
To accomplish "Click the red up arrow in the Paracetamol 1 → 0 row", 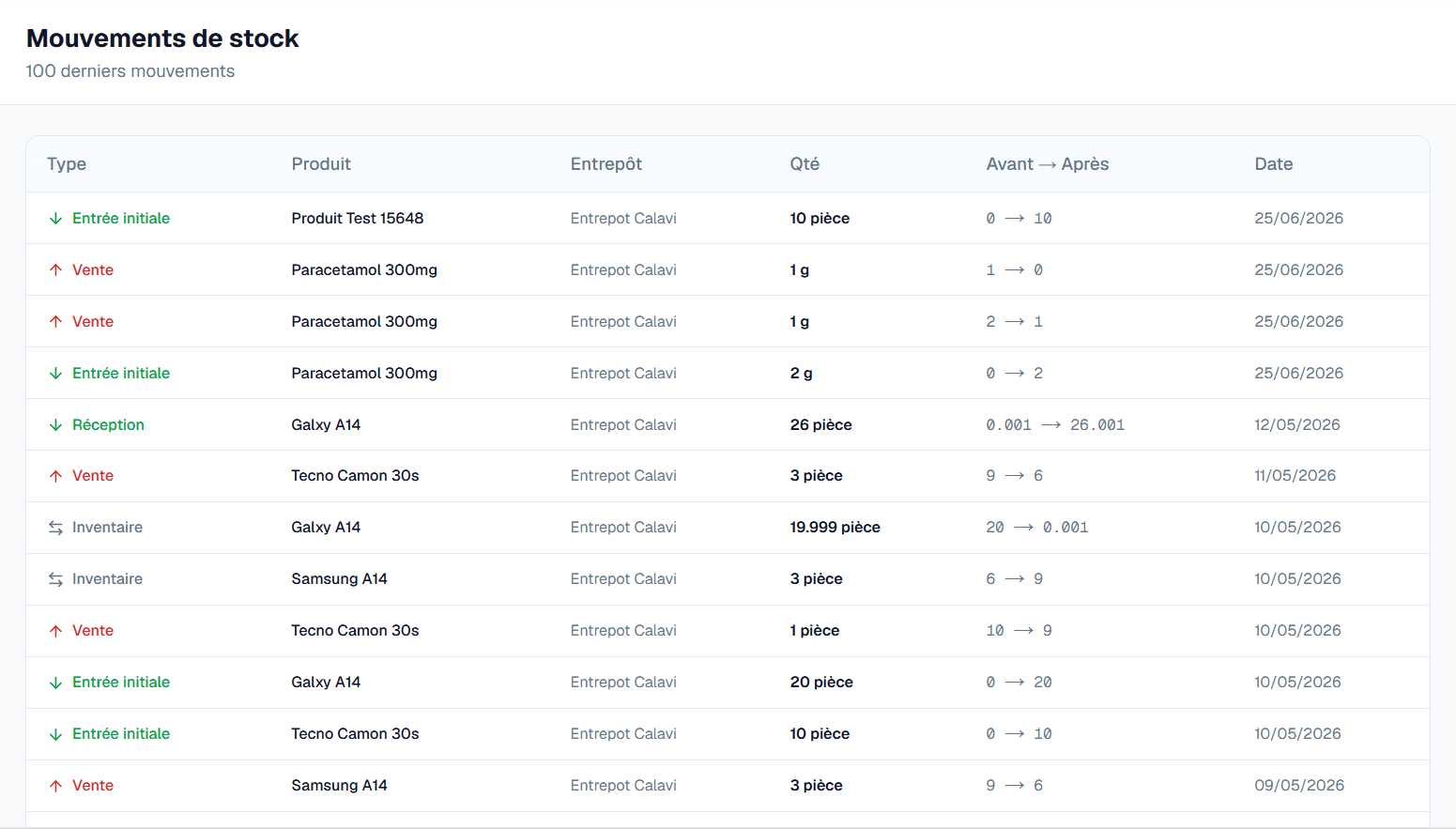I will click(55, 269).
